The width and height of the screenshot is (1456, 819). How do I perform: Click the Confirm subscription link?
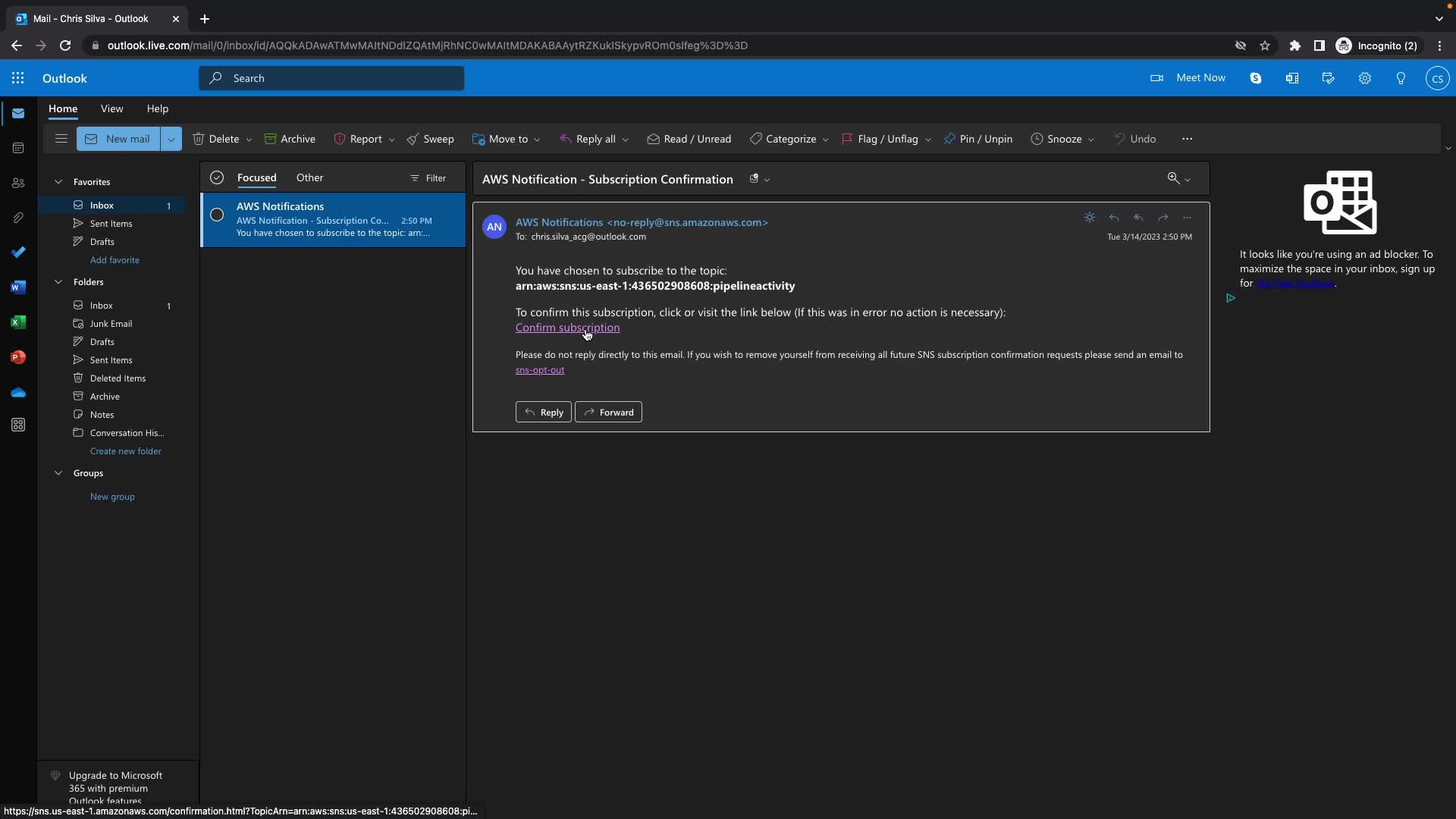tap(567, 328)
